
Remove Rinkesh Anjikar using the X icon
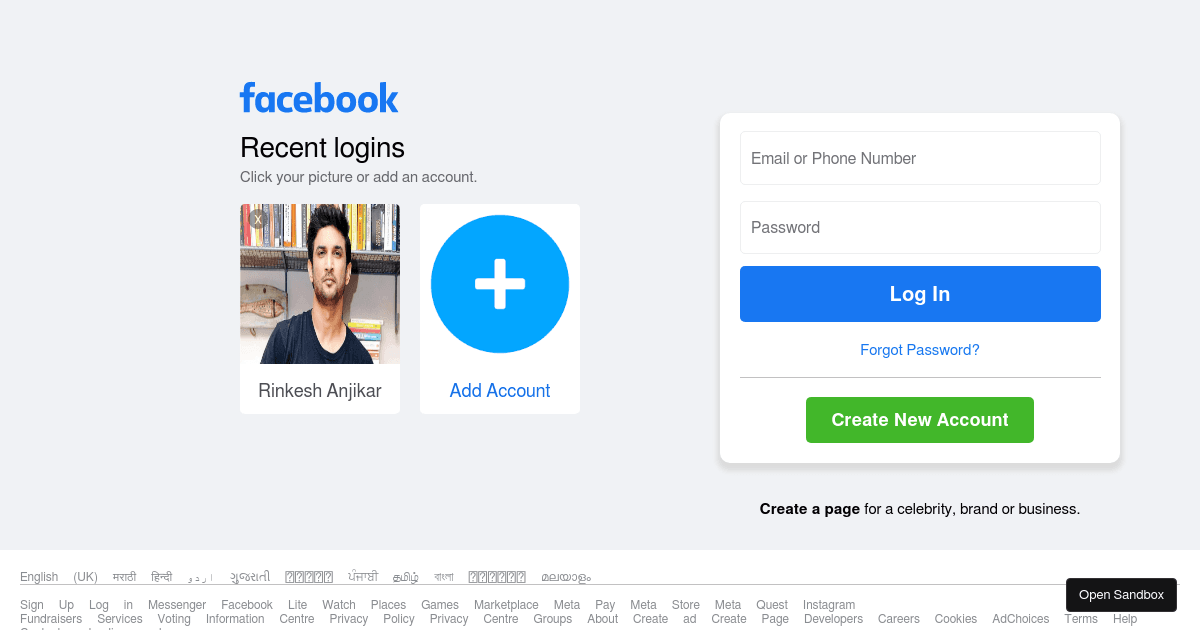(x=257, y=218)
